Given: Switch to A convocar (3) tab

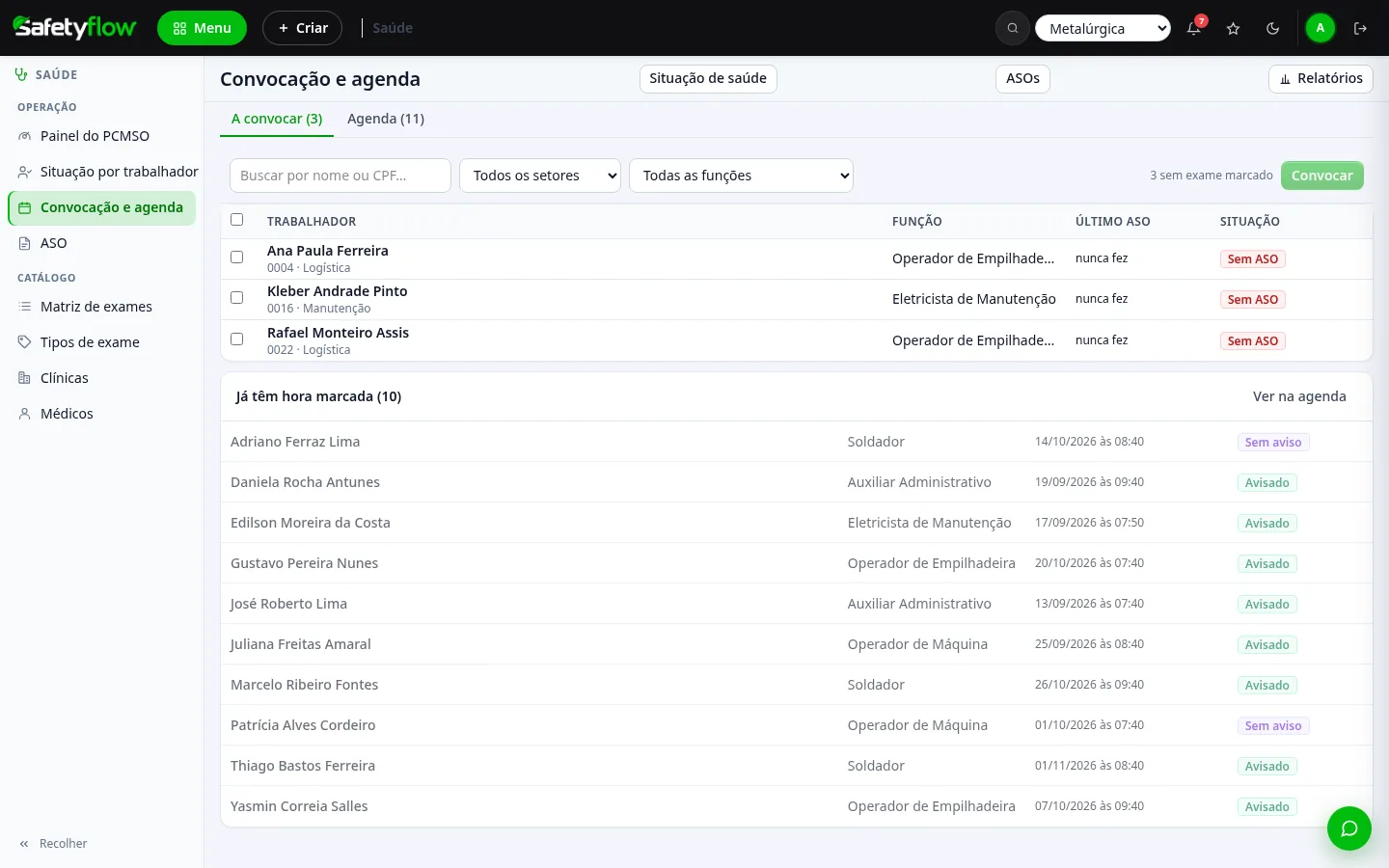Looking at the screenshot, I should [x=277, y=119].
